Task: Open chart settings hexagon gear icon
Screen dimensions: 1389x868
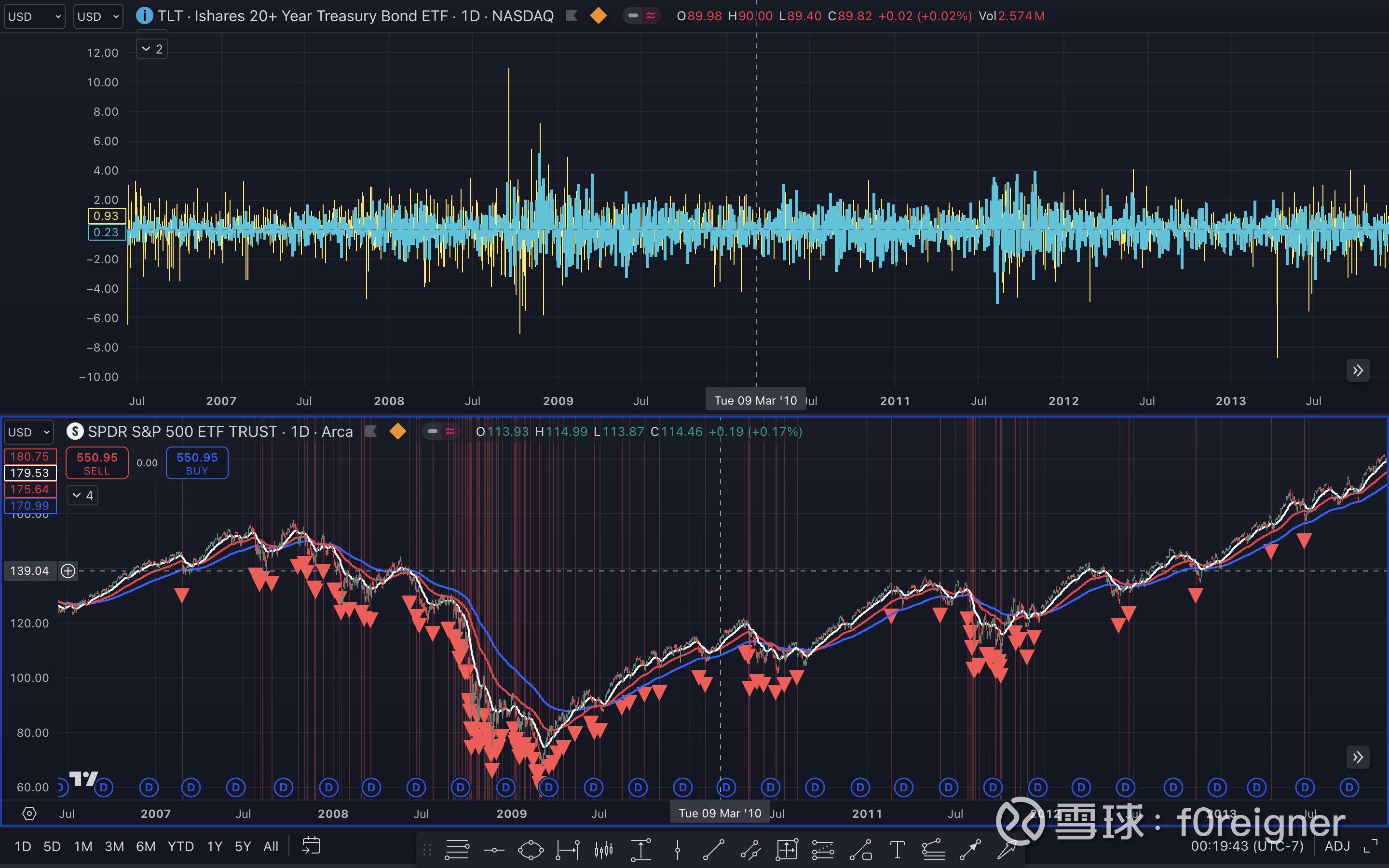Action: 29,814
